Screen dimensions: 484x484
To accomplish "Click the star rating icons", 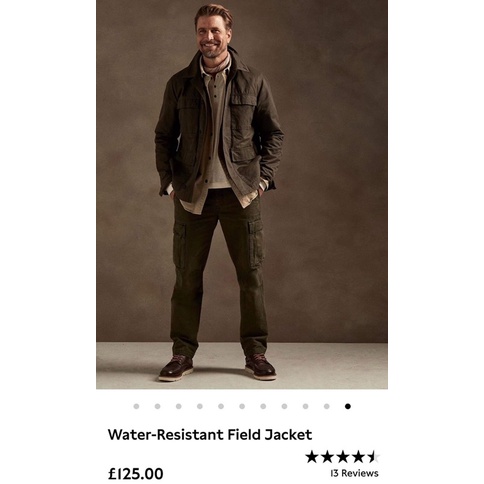I will point(343,457).
